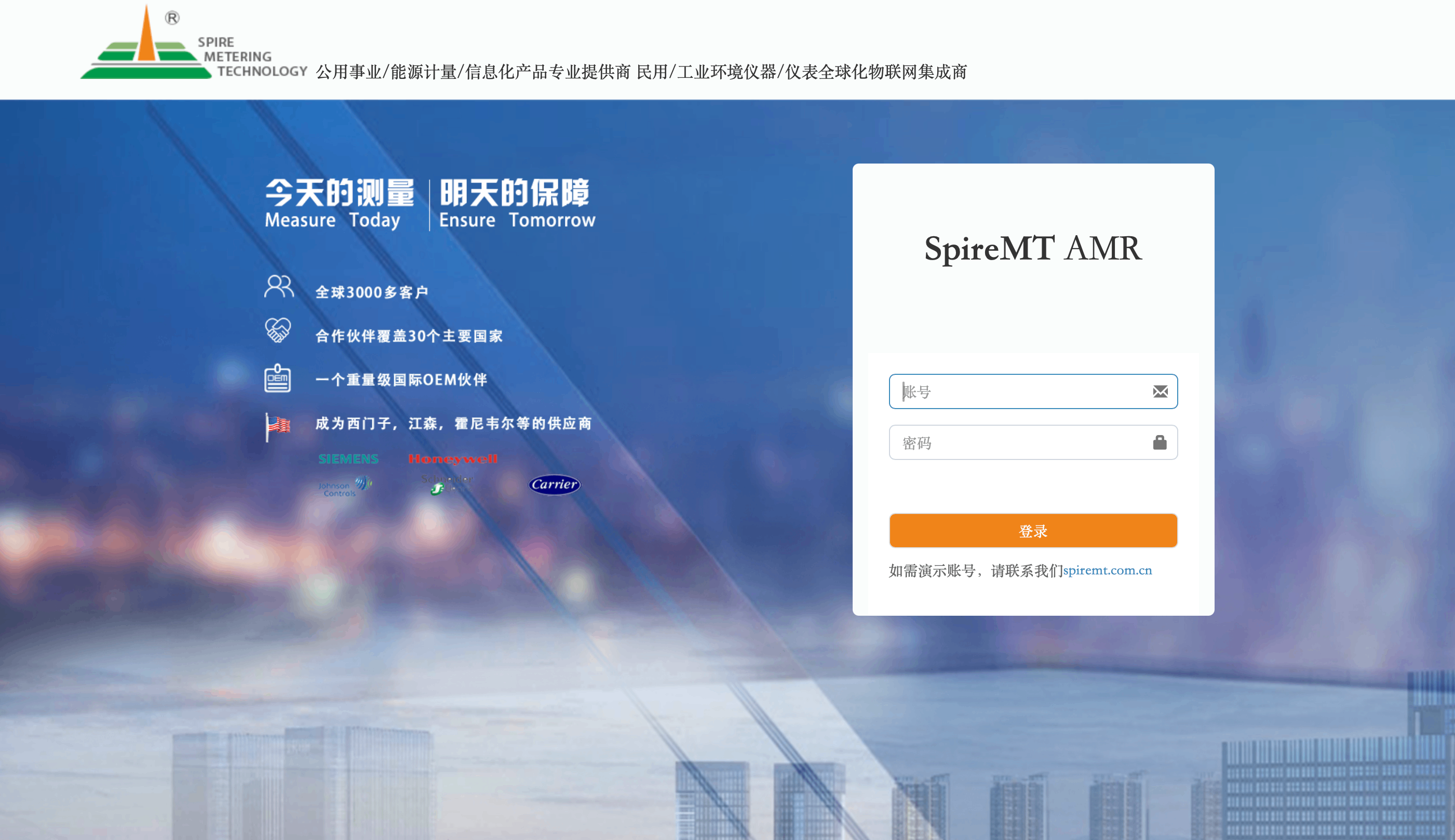Click the Schneider Electric logo
The image size is (1455, 840).
447,484
